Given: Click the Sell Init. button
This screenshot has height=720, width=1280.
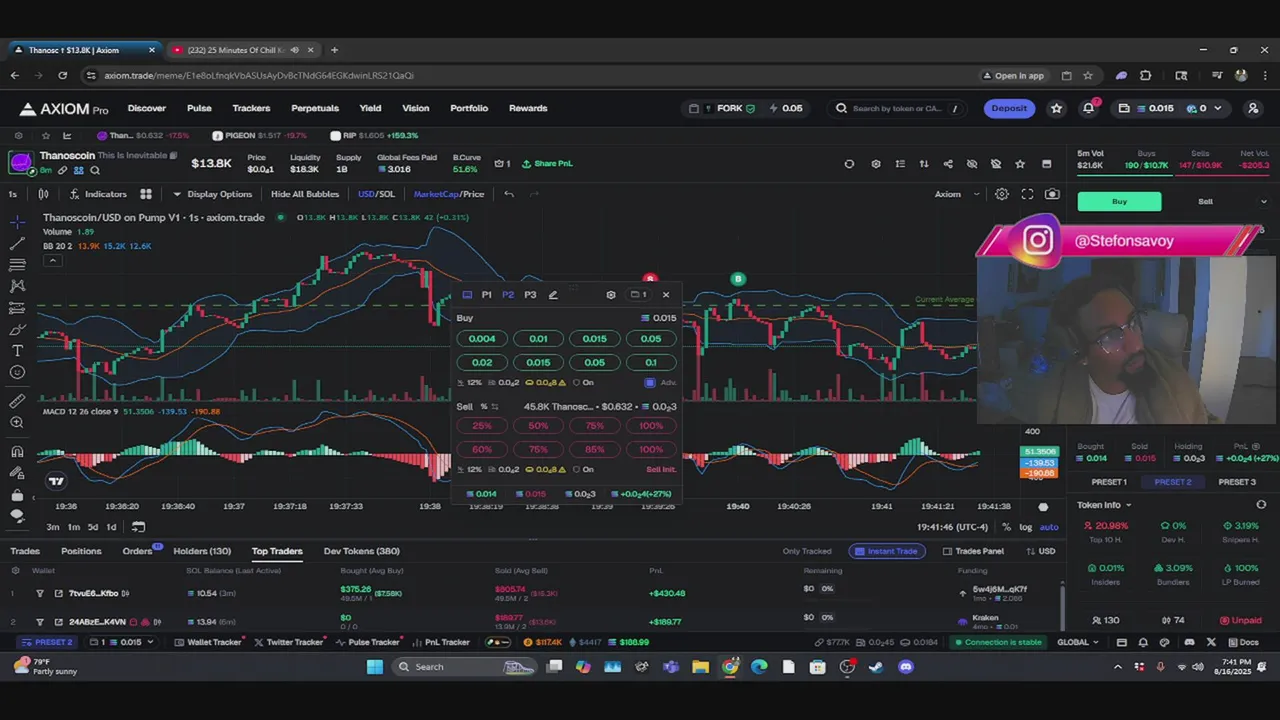Looking at the screenshot, I should pos(661,469).
